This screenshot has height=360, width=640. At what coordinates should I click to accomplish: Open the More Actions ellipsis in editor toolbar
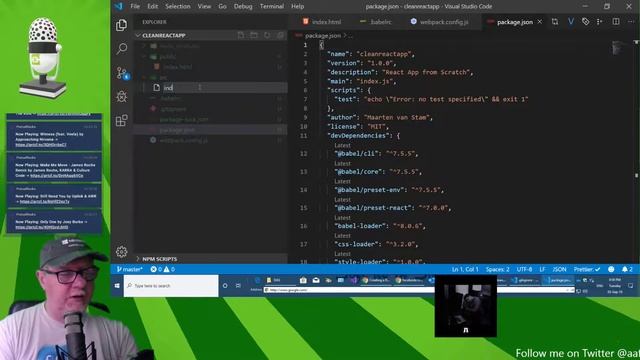[631, 22]
